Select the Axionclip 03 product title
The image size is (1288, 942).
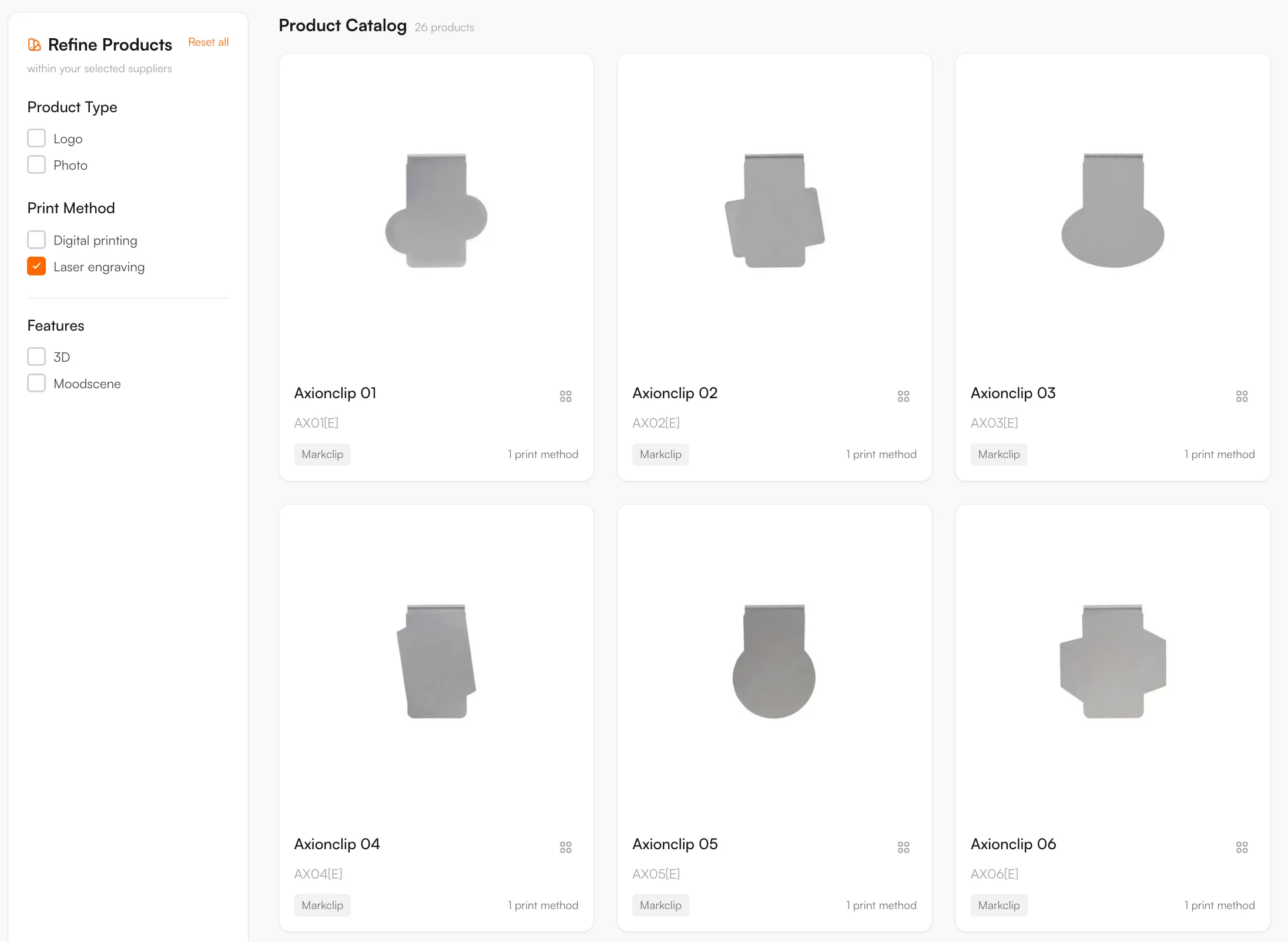click(x=1014, y=393)
